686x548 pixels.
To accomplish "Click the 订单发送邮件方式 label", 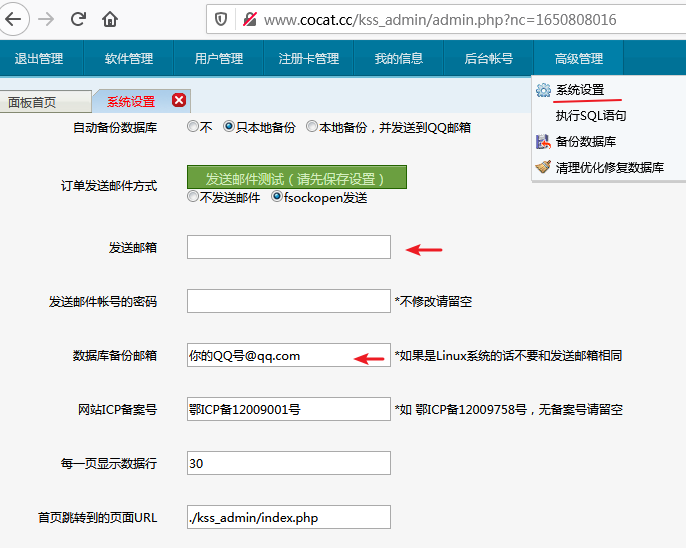I will click(x=109, y=186).
